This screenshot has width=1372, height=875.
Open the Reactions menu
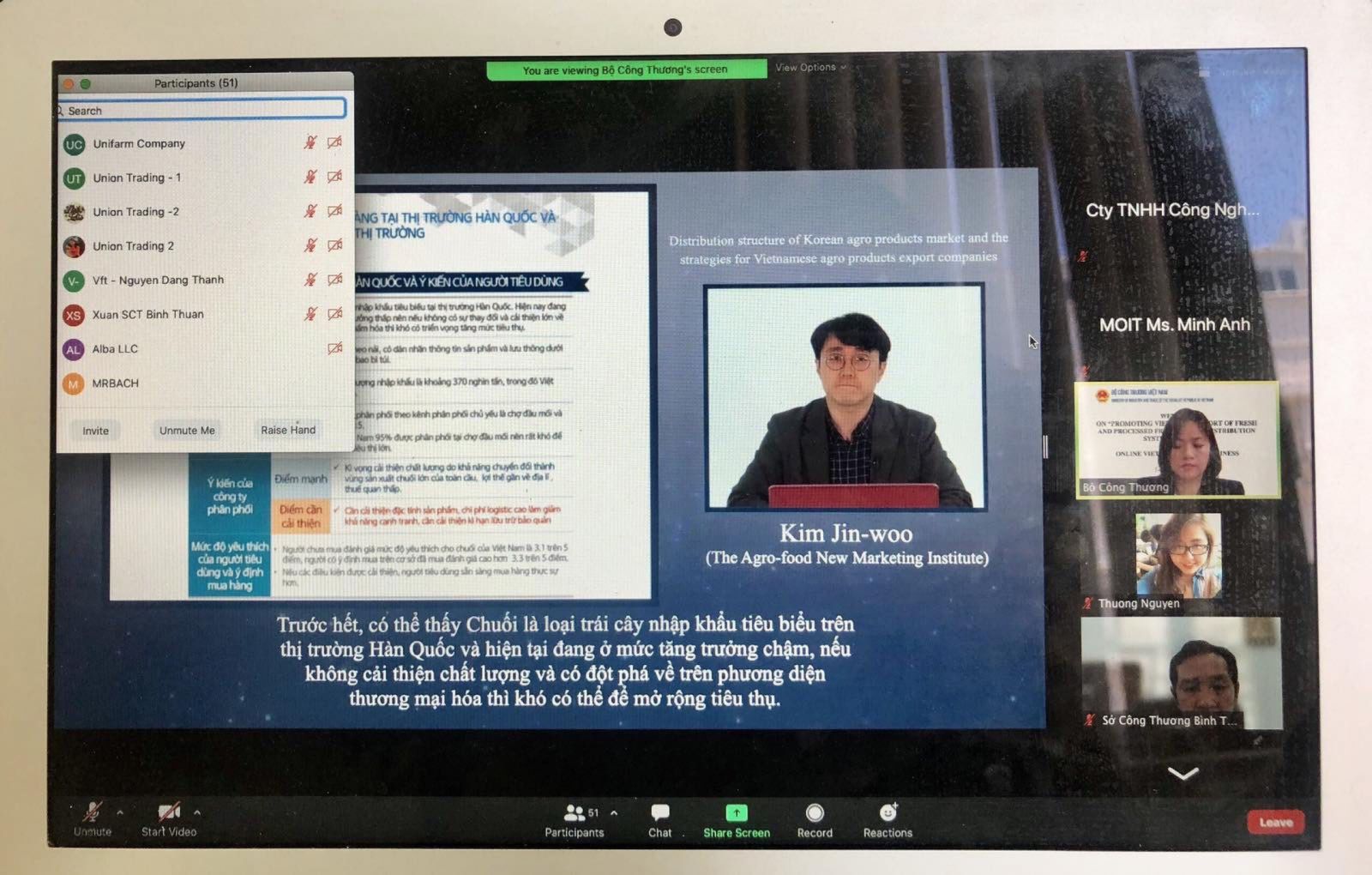(888, 812)
